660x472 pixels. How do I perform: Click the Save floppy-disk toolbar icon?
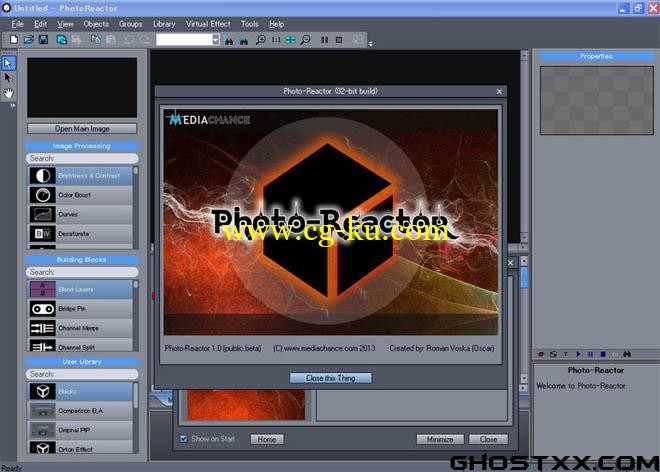pyautogui.click(x=43, y=40)
